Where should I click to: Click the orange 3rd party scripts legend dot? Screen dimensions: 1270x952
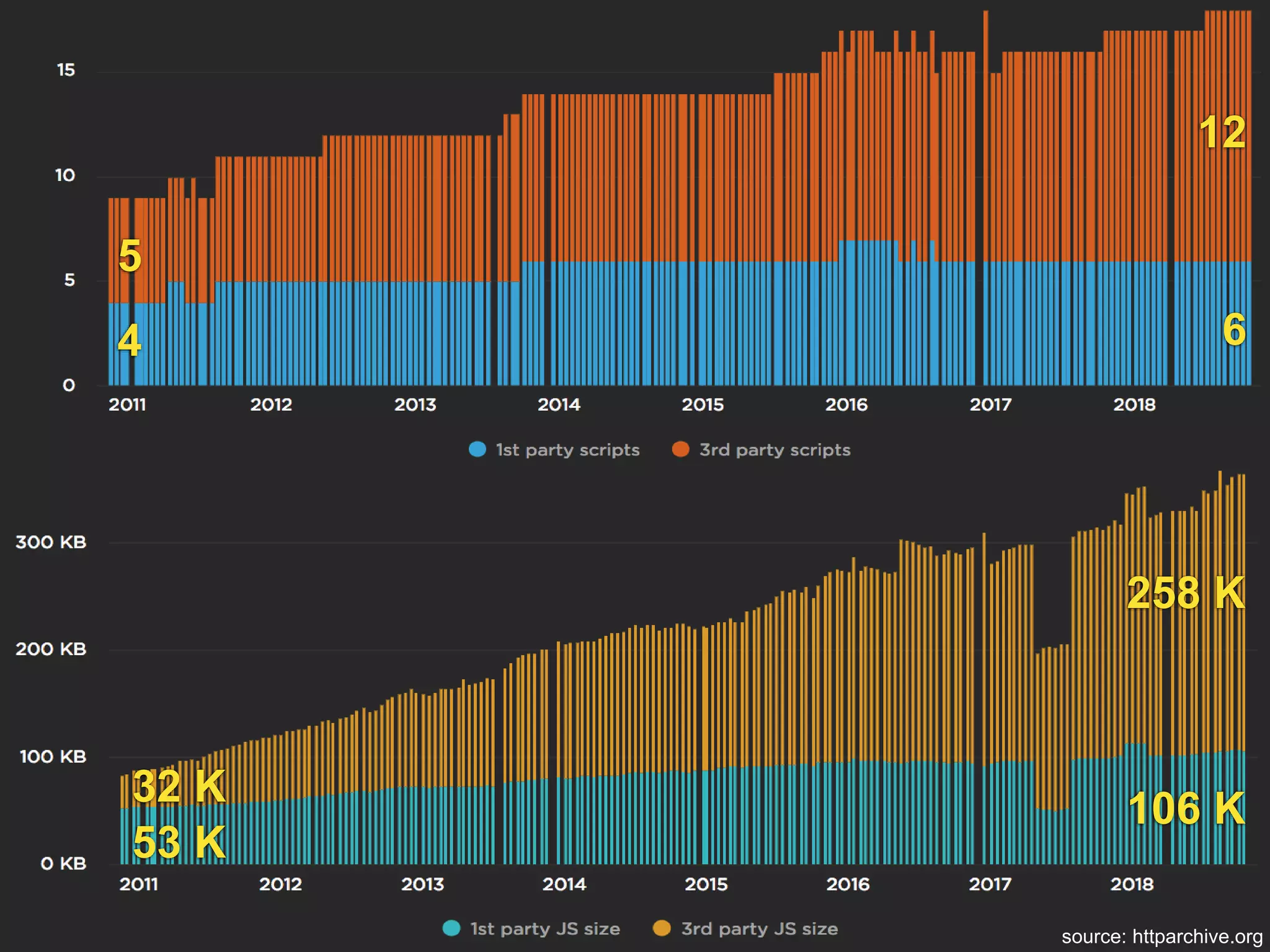(x=680, y=449)
